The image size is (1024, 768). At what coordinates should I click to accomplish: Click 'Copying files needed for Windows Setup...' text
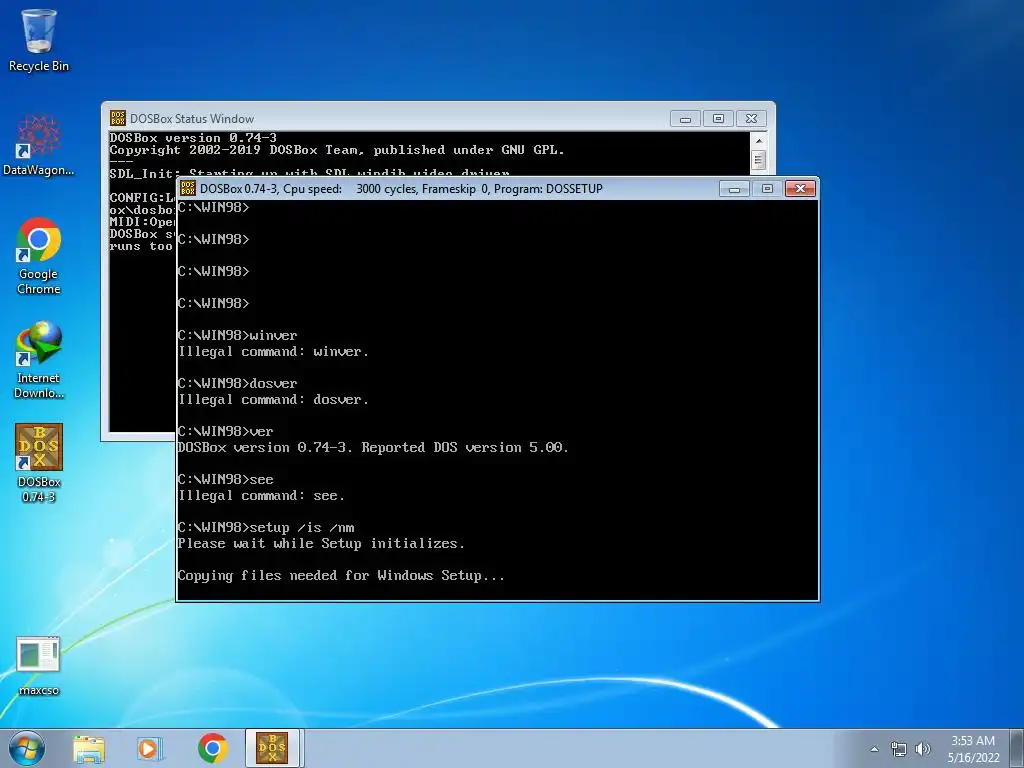(x=341, y=576)
